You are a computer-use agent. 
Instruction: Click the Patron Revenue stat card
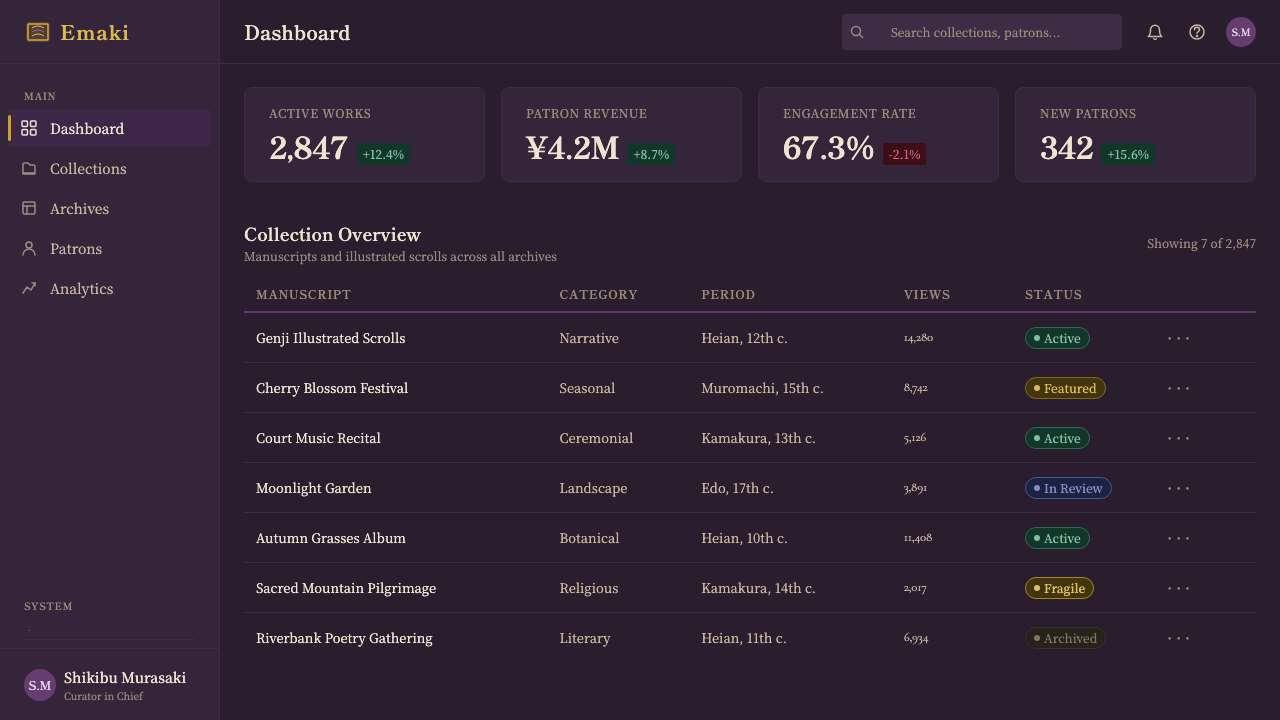click(x=621, y=134)
